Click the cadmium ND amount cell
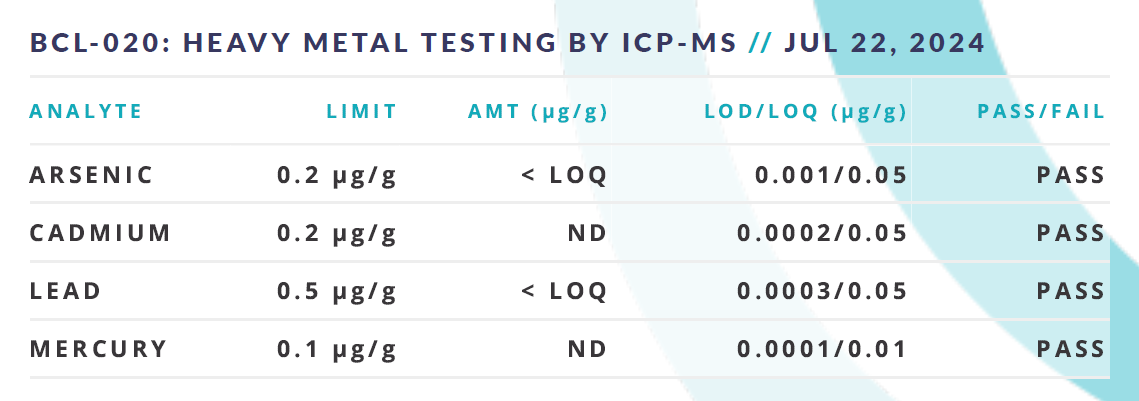This screenshot has width=1139, height=401. [587, 233]
